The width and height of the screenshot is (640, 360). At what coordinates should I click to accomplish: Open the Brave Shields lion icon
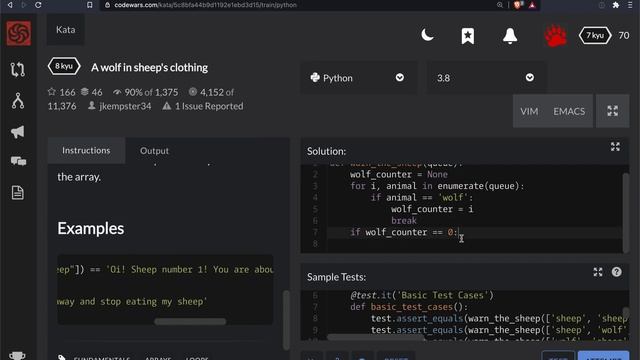pos(517,5)
